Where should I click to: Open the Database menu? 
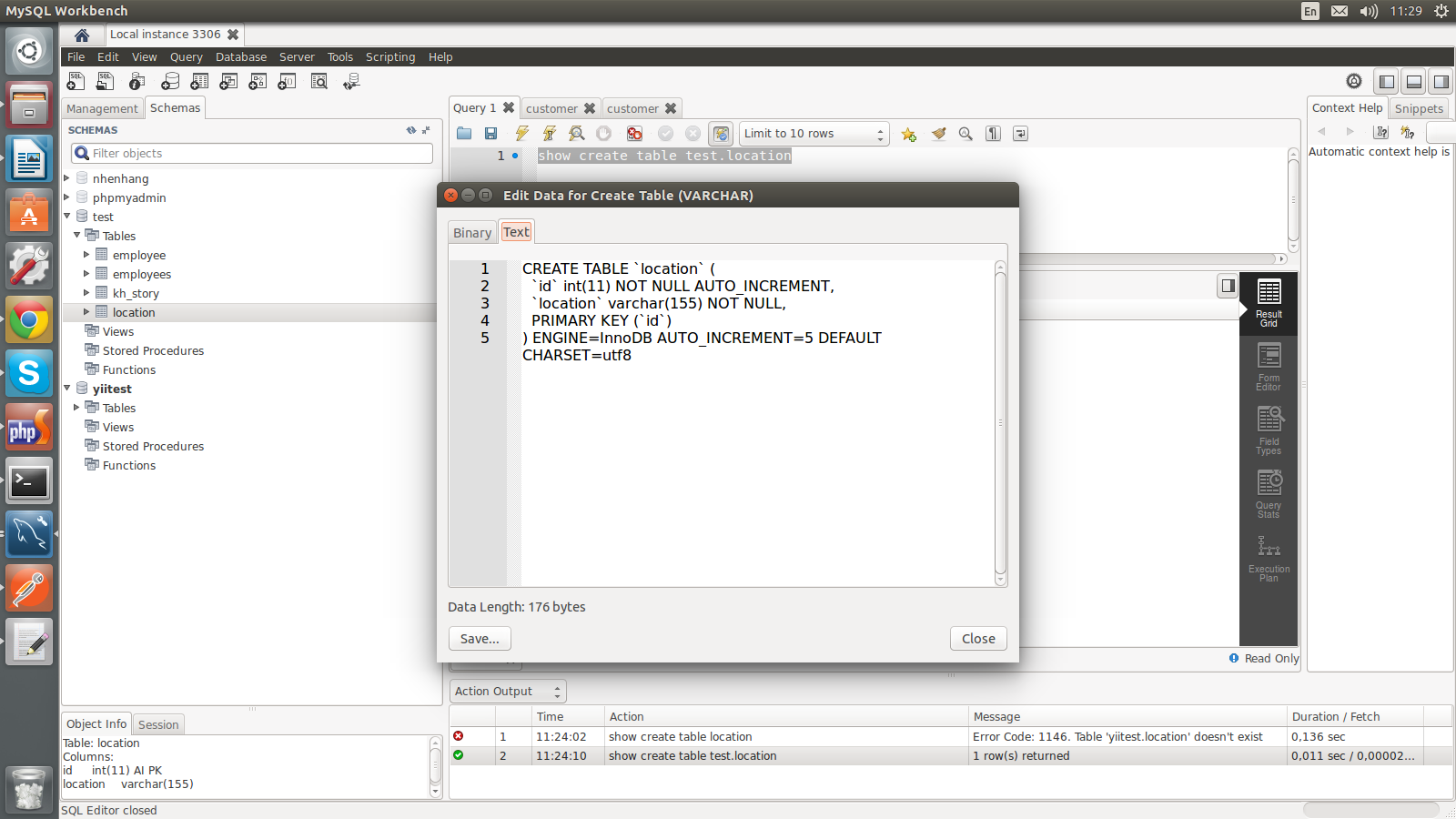pos(241,57)
